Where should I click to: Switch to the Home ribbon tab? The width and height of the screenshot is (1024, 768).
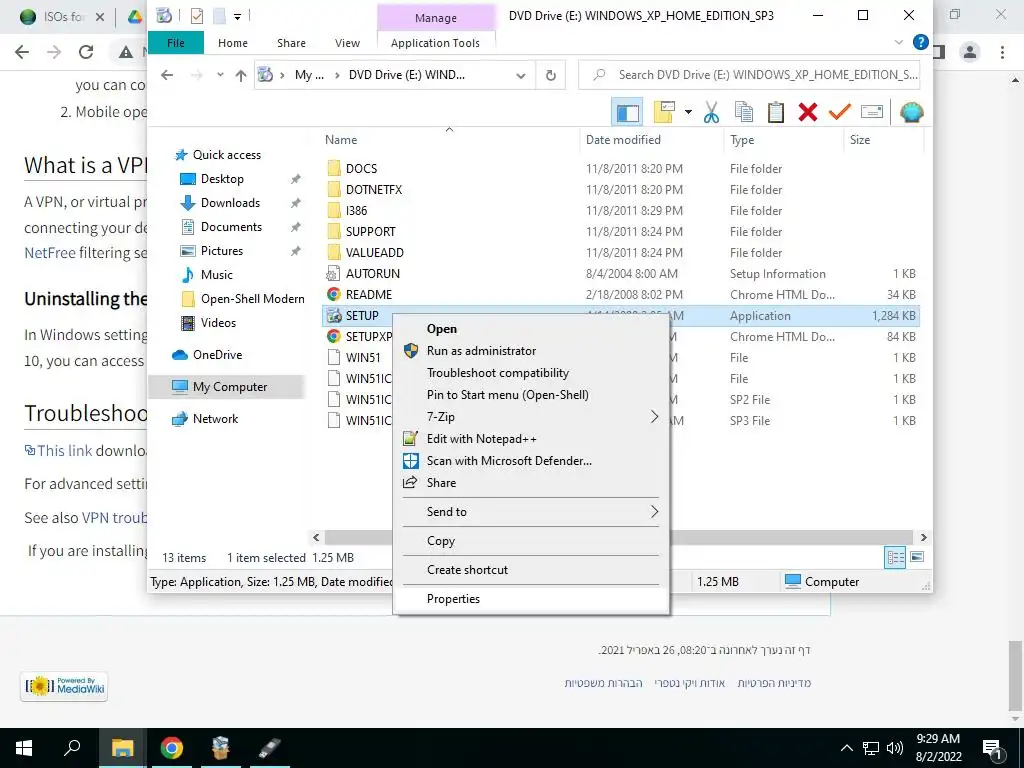232,43
